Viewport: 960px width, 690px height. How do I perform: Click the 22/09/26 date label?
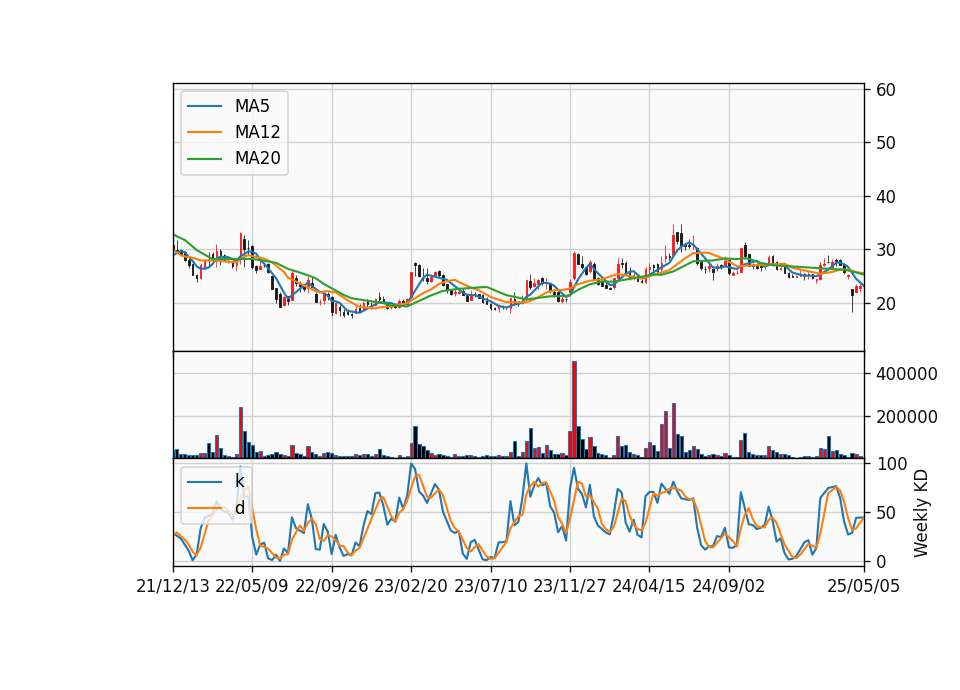331,586
